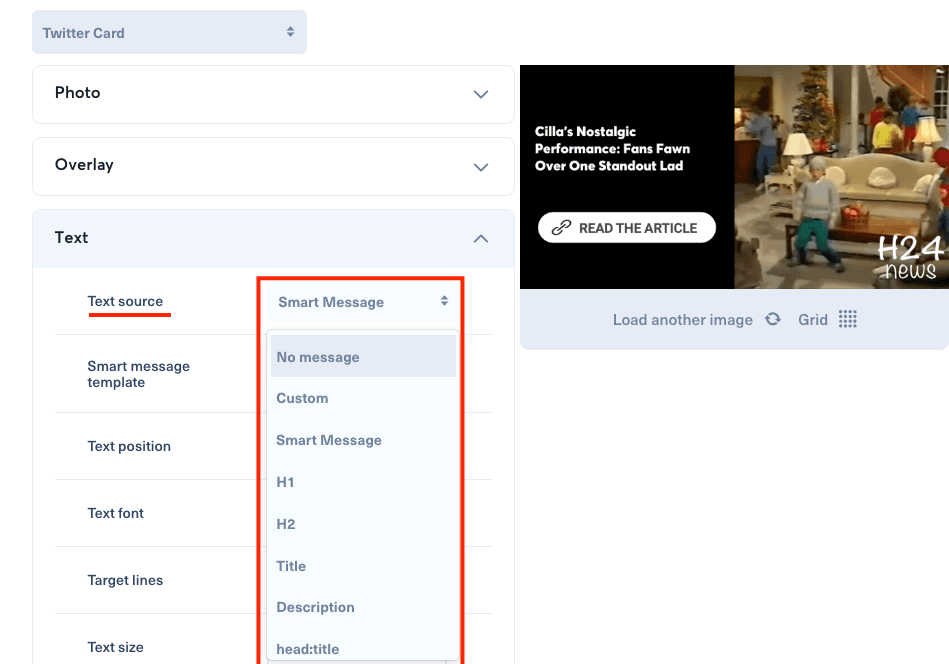Click the refresh image icon
The image size is (949, 664).
(773, 319)
